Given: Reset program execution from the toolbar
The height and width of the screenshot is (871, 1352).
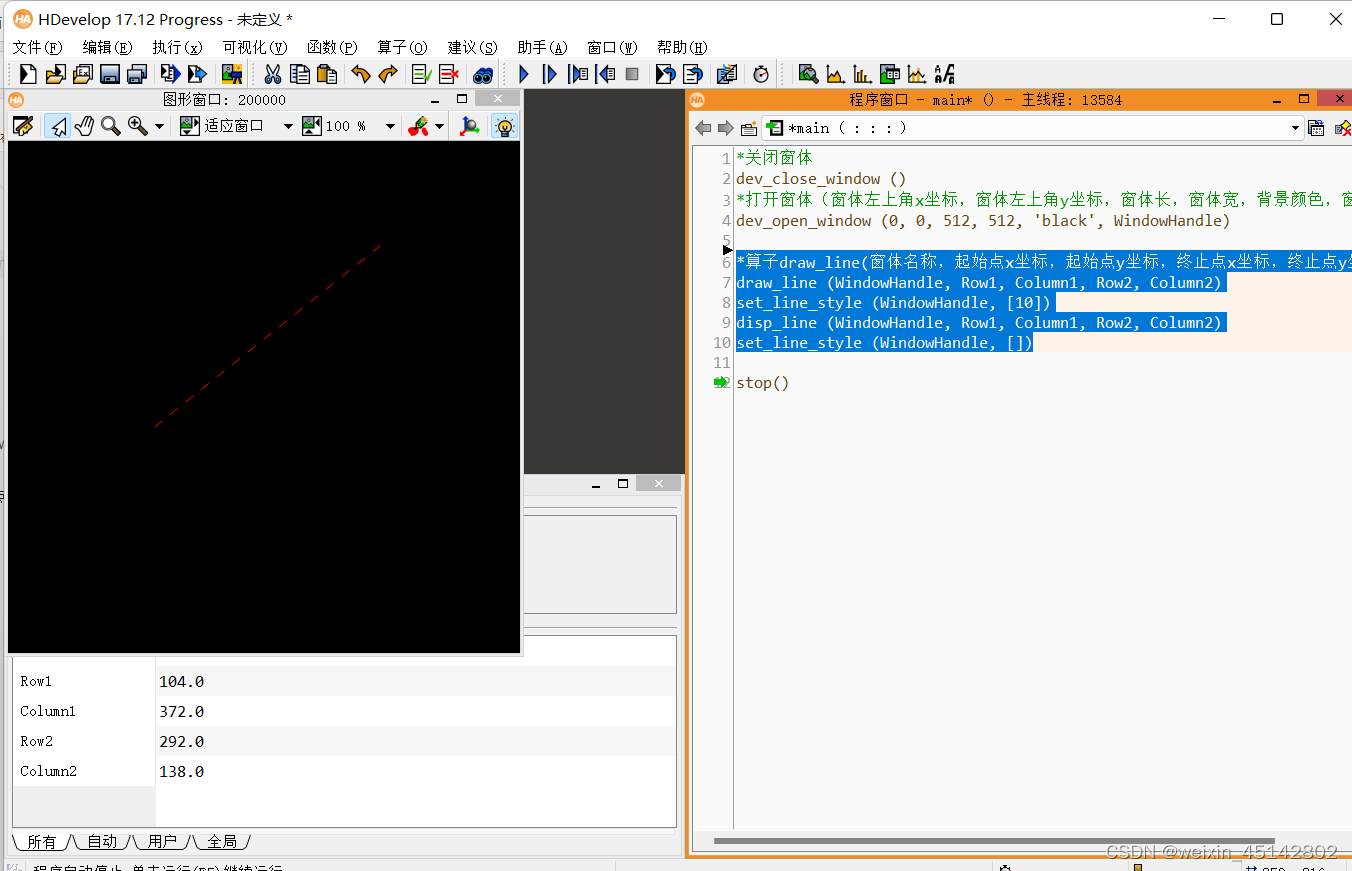Looking at the screenshot, I should 665,74.
